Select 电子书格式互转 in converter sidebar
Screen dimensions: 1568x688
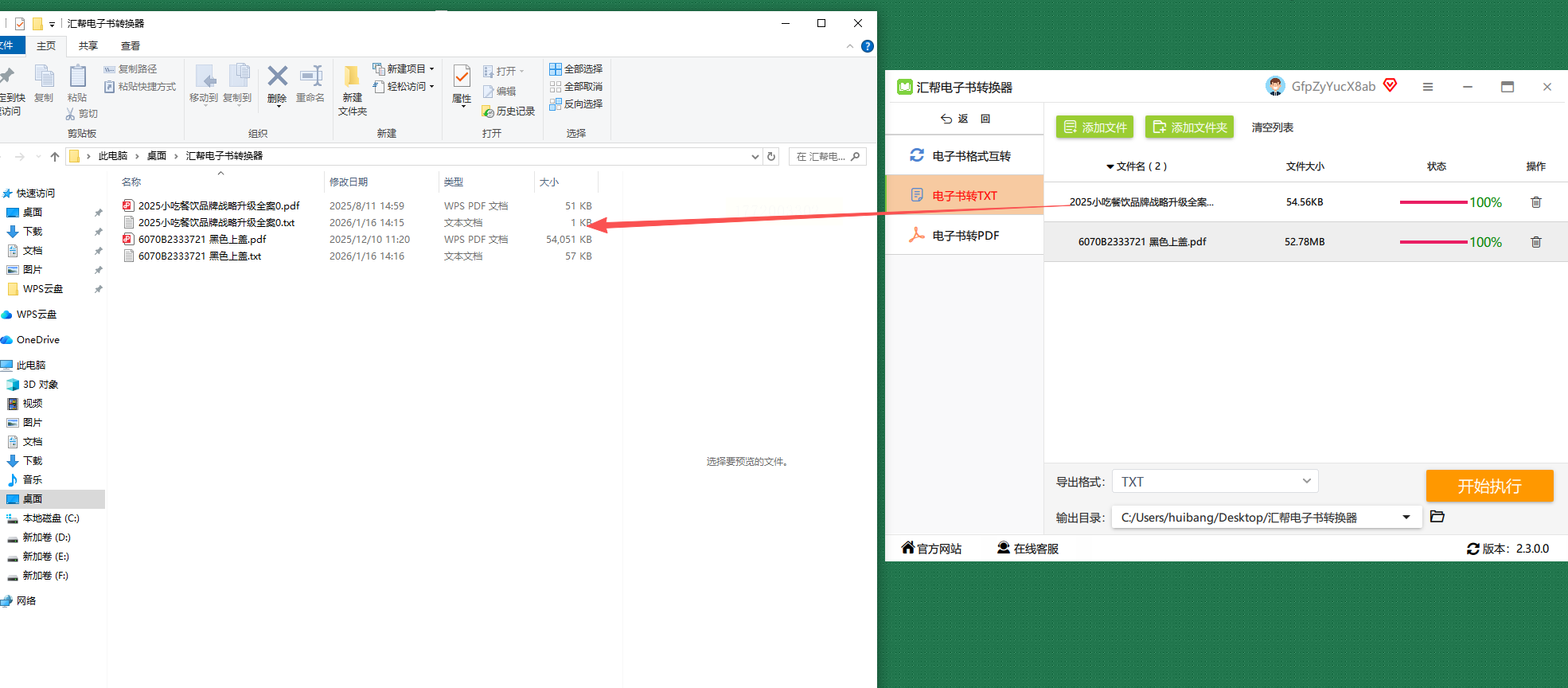(965, 156)
